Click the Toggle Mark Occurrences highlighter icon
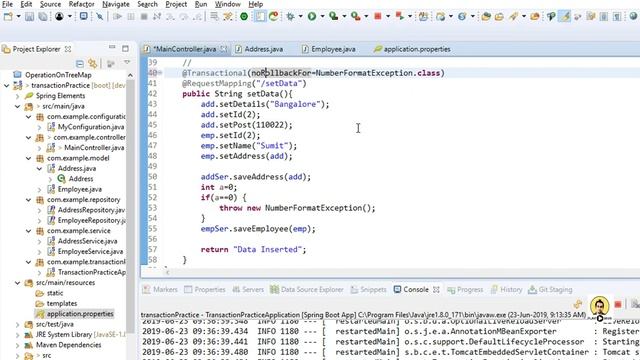Image resolution: width=640 pixels, height=360 pixels. [x=565, y=16]
